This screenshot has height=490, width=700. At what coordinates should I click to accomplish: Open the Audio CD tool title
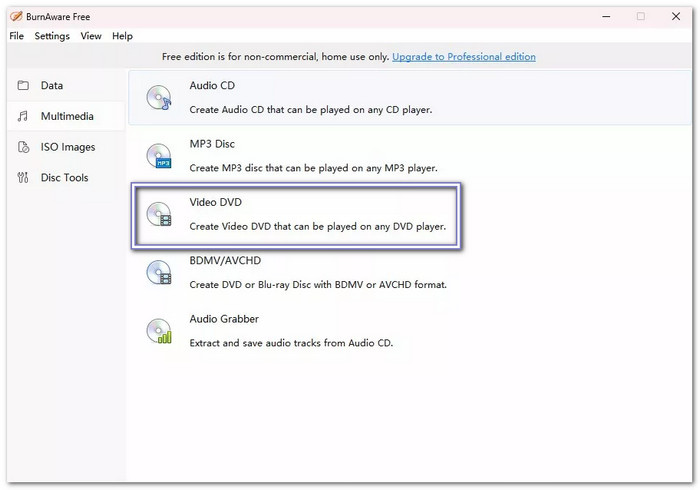pos(212,85)
